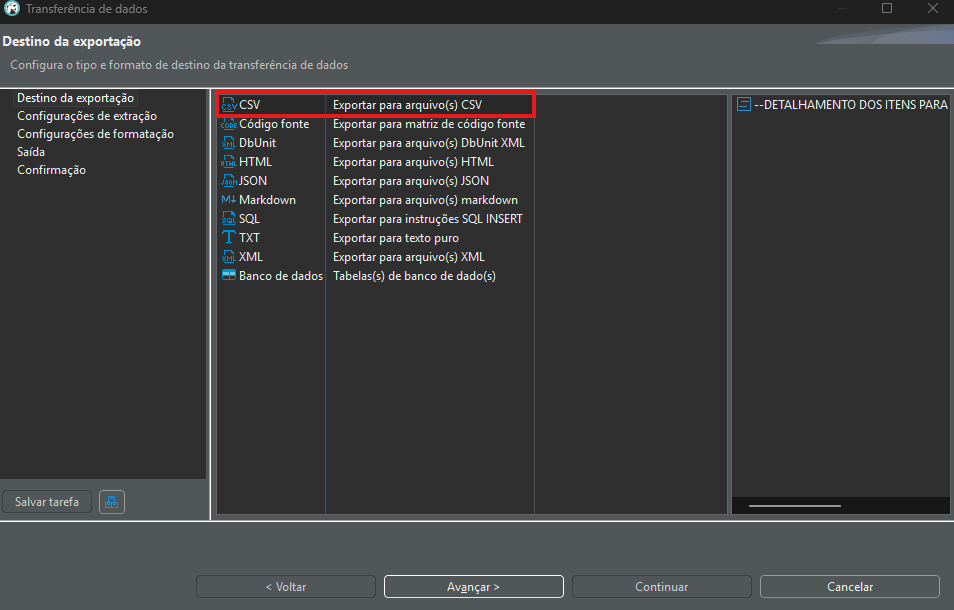Click the horizontal scrollbar in the query panel
The image size is (954, 610).
tap(795, 506)
